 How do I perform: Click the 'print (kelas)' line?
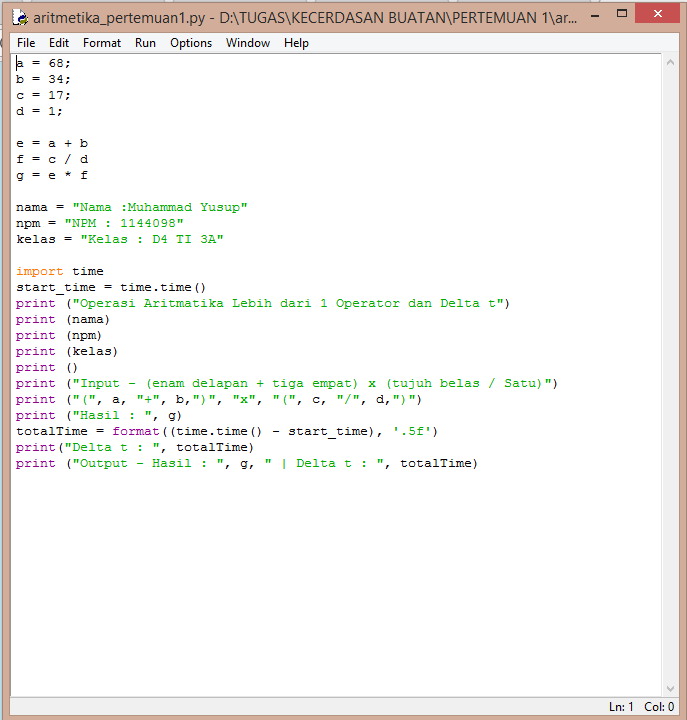click(x=67, y=352)
